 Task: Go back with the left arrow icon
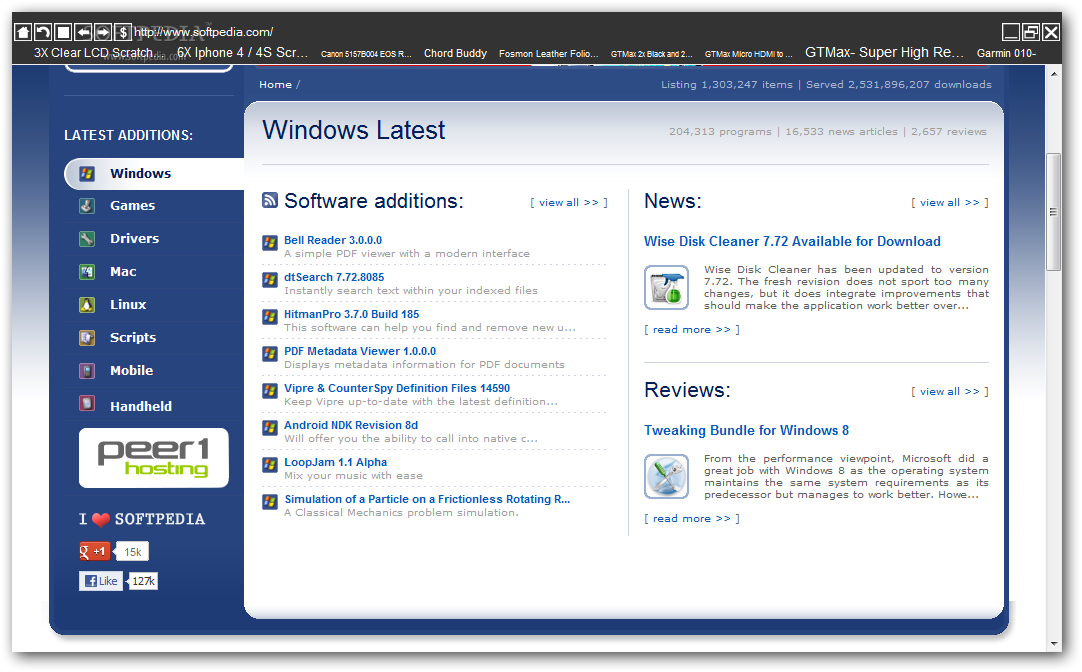83,32
